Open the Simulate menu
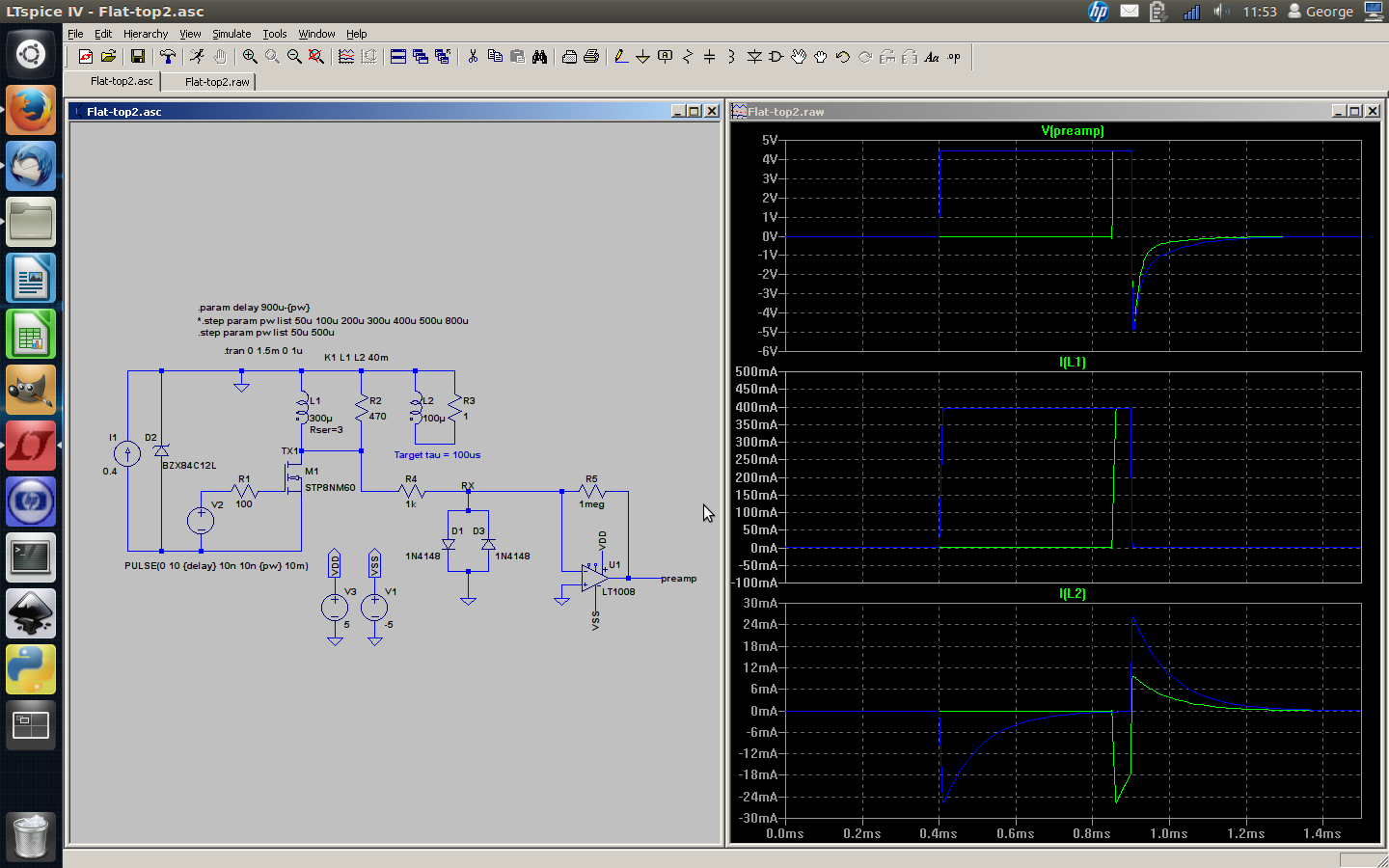1389x868 pixels. pyautogui.click(x=231, y=34)
